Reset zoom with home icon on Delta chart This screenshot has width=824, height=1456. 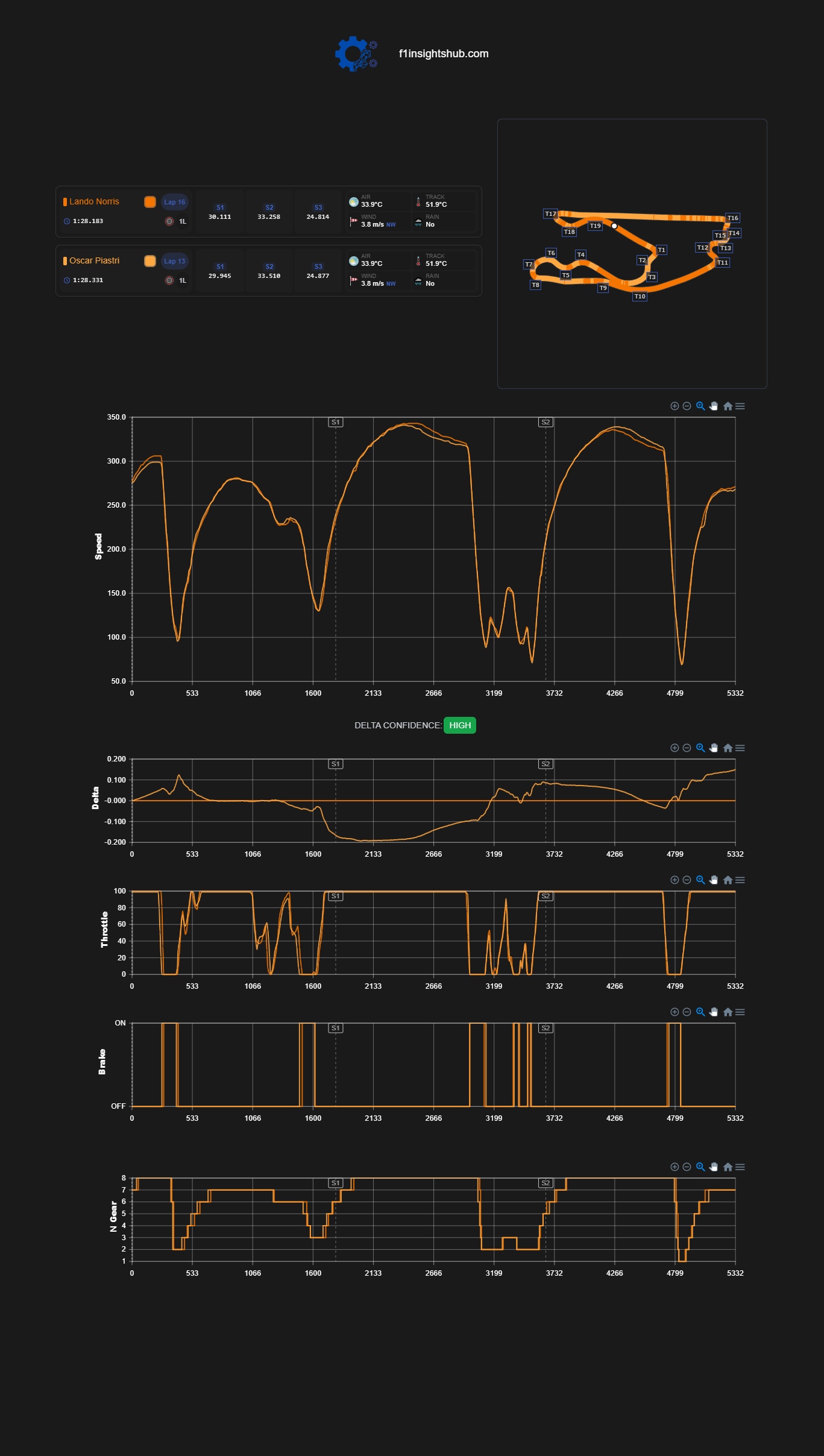pyautogui.click(x=728, y=748)
